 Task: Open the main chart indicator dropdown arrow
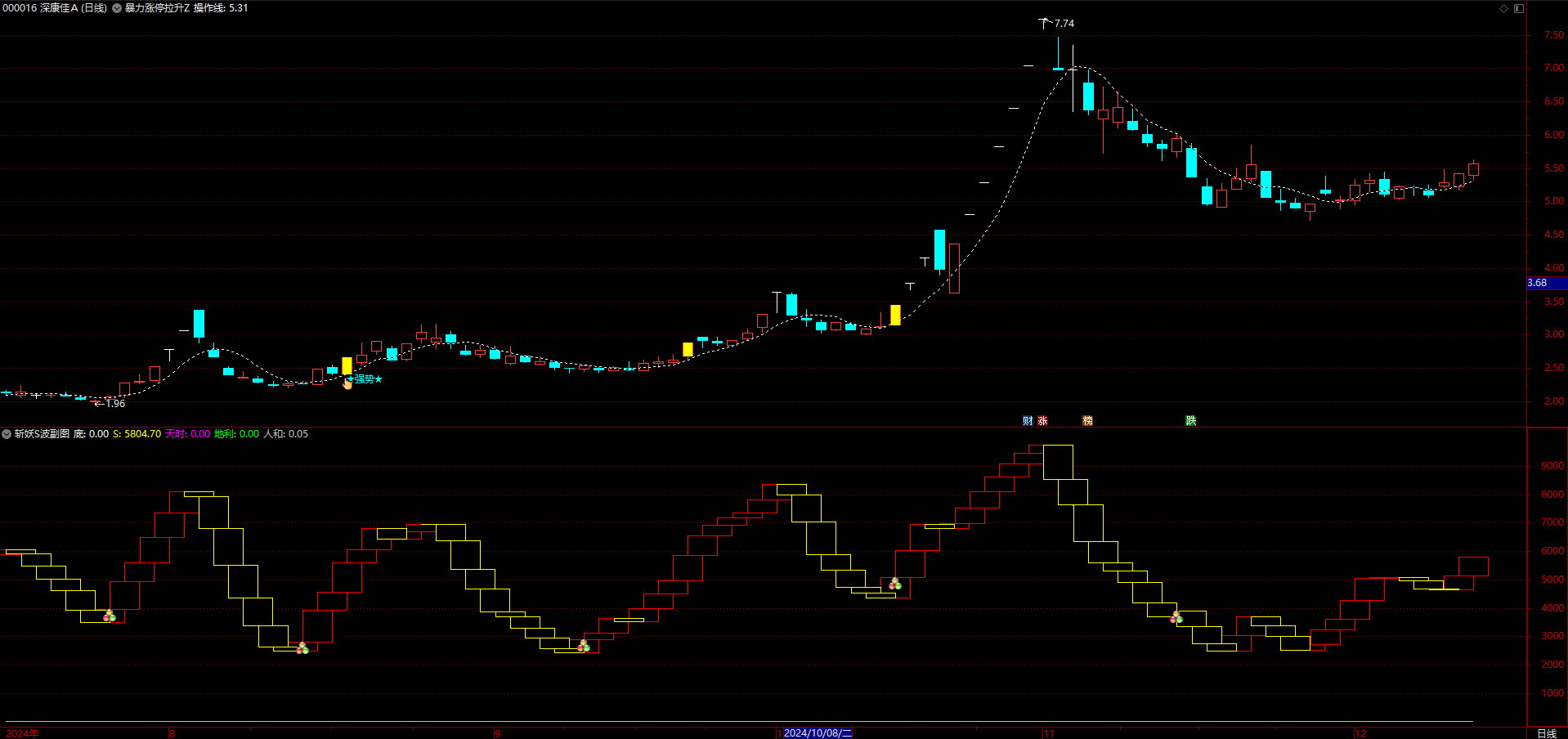click(x=117, y=8)
